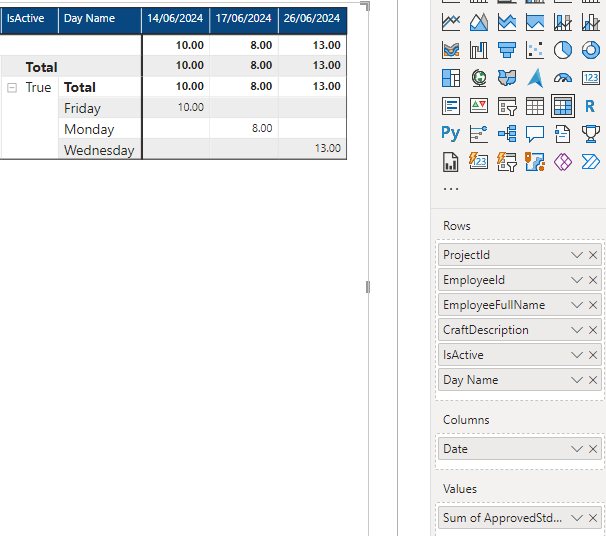606x536 pixels.
Task: Select the Key influencers visual
Action: 478,134
